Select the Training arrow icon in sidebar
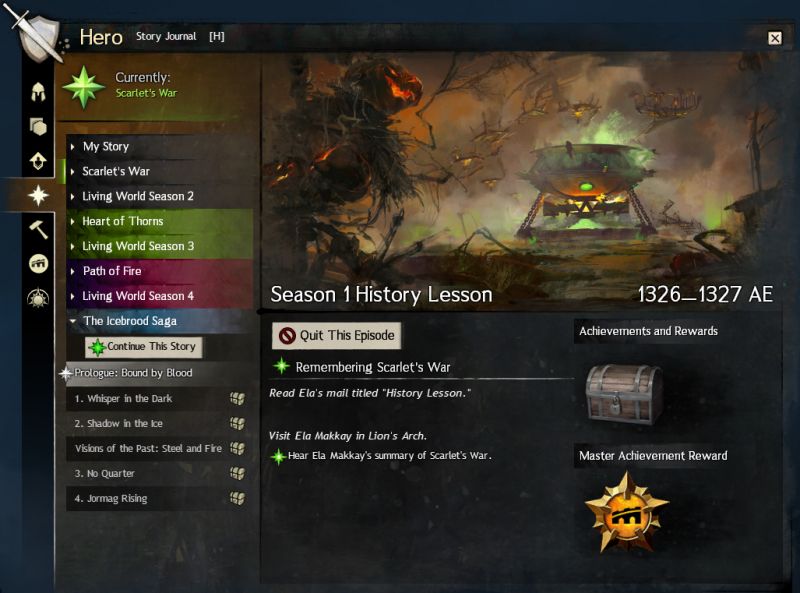The width and height of the screenshot is (800, 593). pyautogui.click(x=38, y=161)
